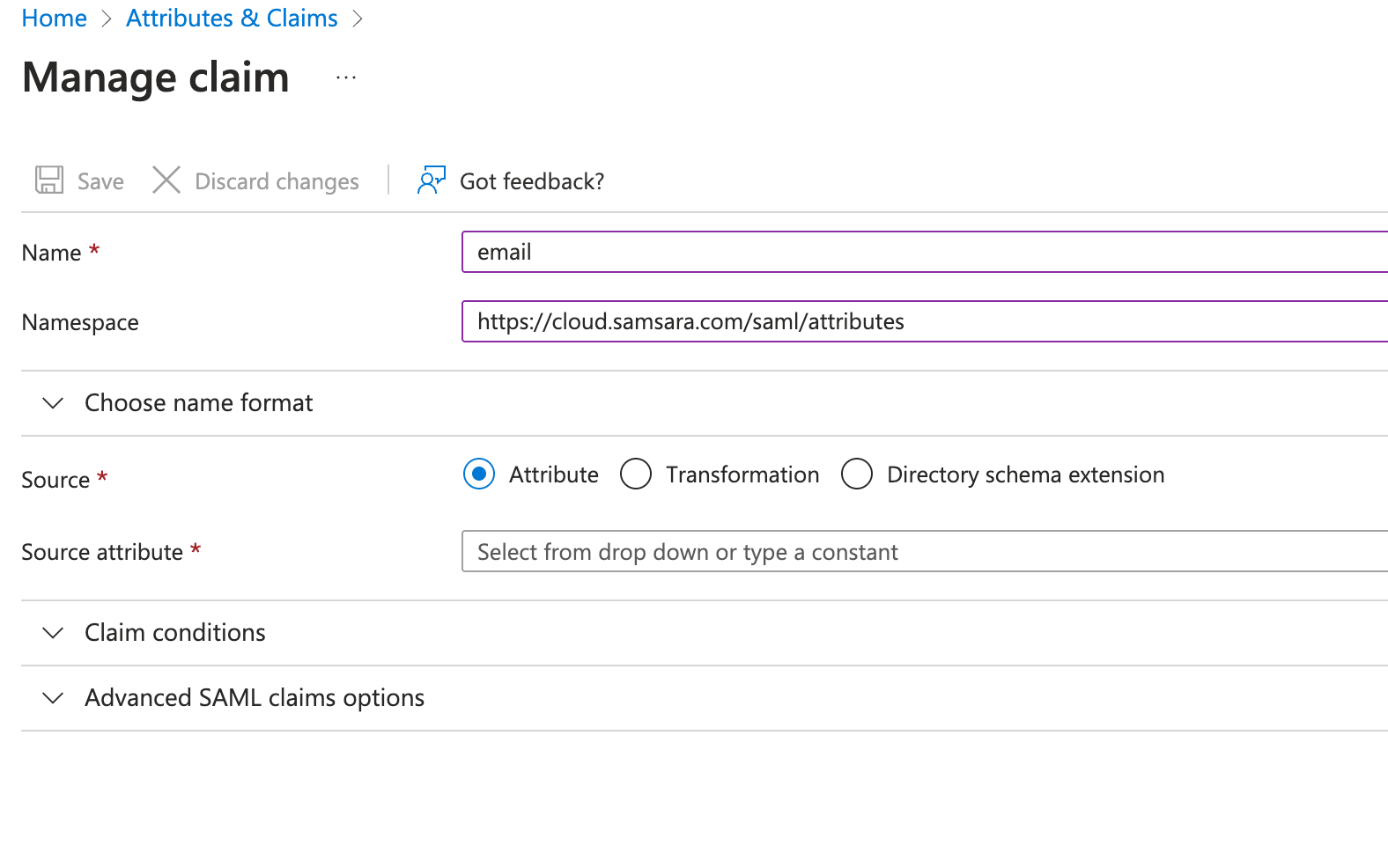The height and width of the screenshot is (868, 1388).
Task: Expand the Choose name format section
Action: coord(198,403)
